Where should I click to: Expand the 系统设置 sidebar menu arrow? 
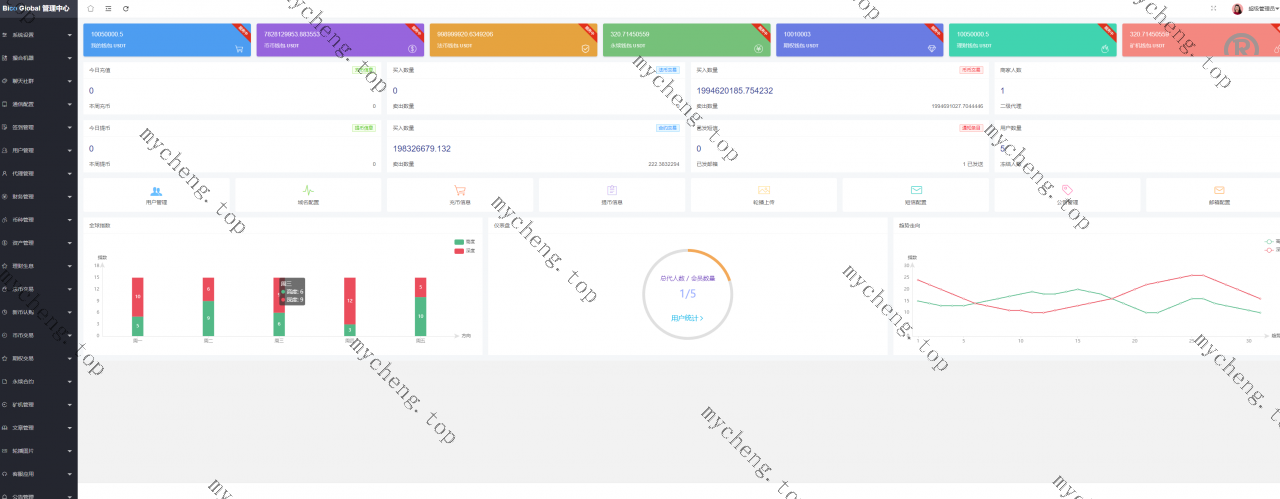pos(69,35)
